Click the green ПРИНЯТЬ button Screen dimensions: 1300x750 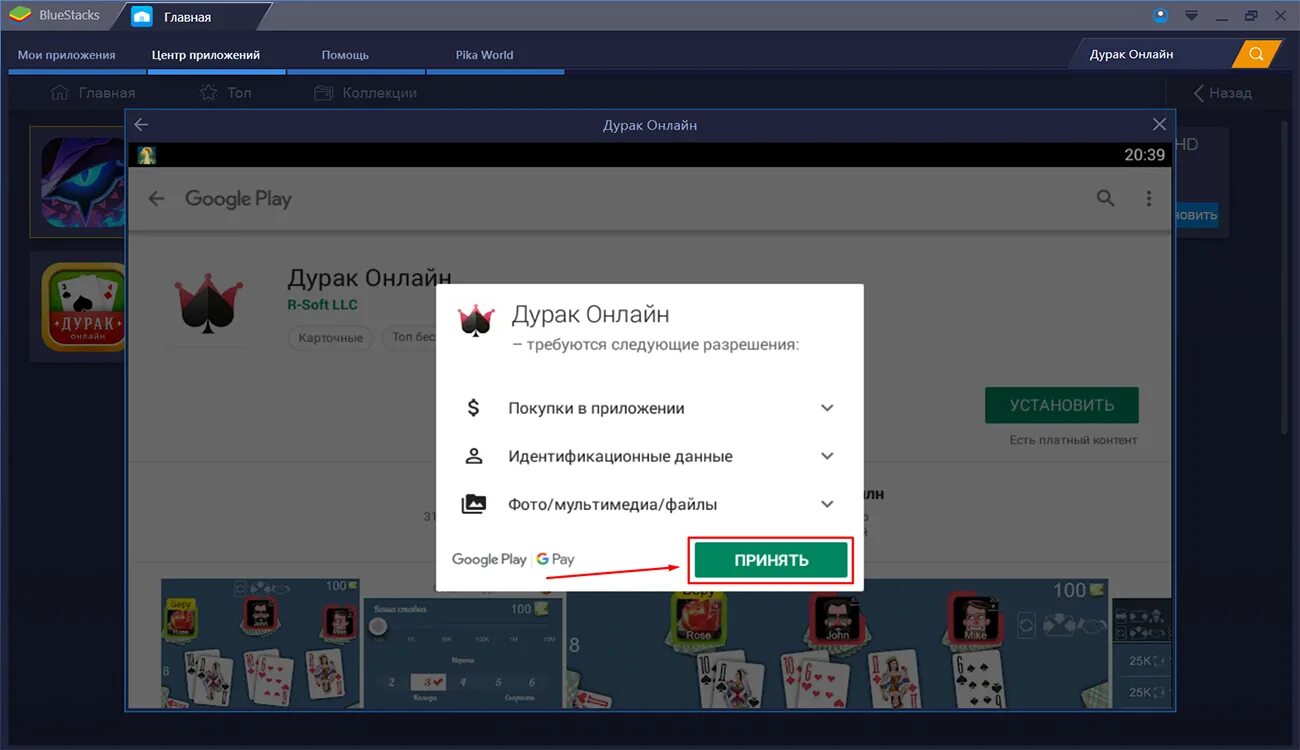point(771,560)
